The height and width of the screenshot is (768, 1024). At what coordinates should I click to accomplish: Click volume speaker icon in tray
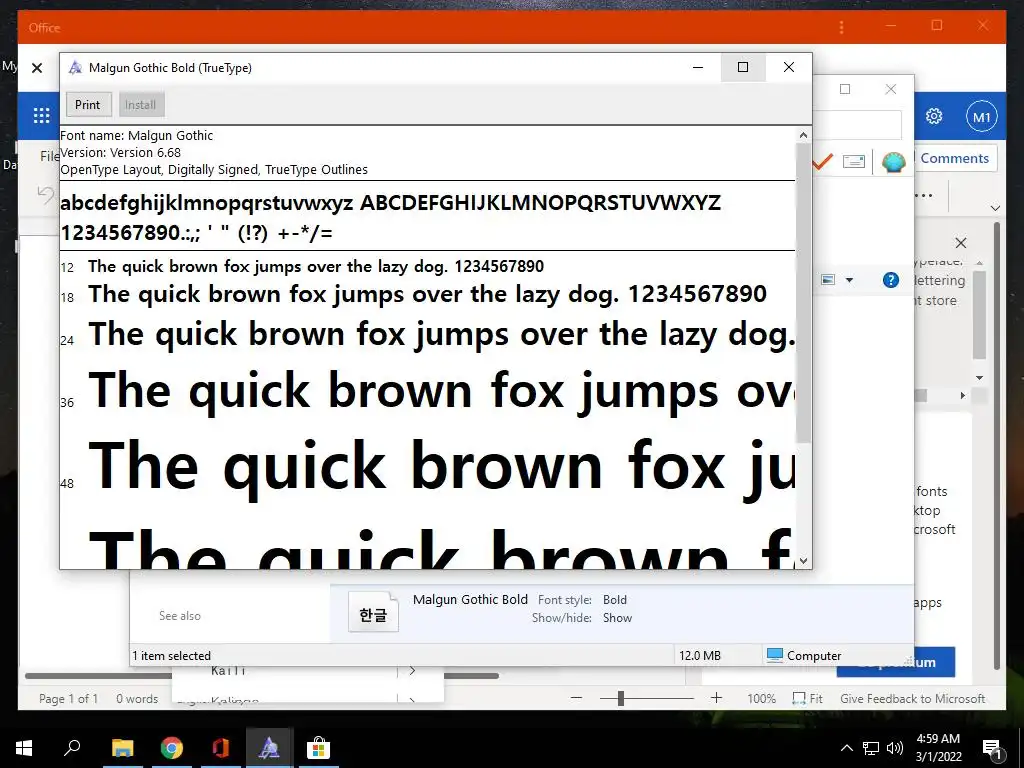coord(895,748)
